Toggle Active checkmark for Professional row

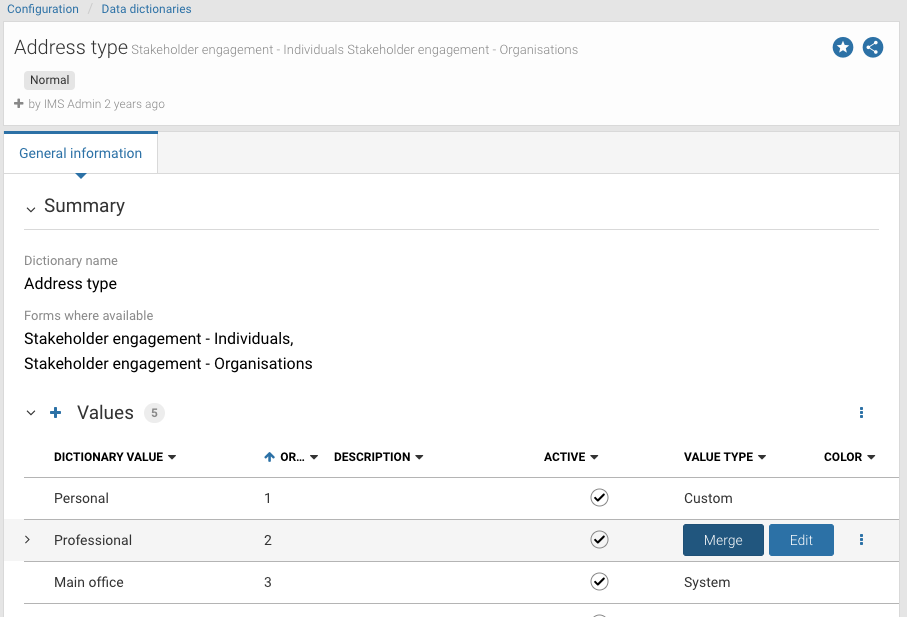point(599,540)
